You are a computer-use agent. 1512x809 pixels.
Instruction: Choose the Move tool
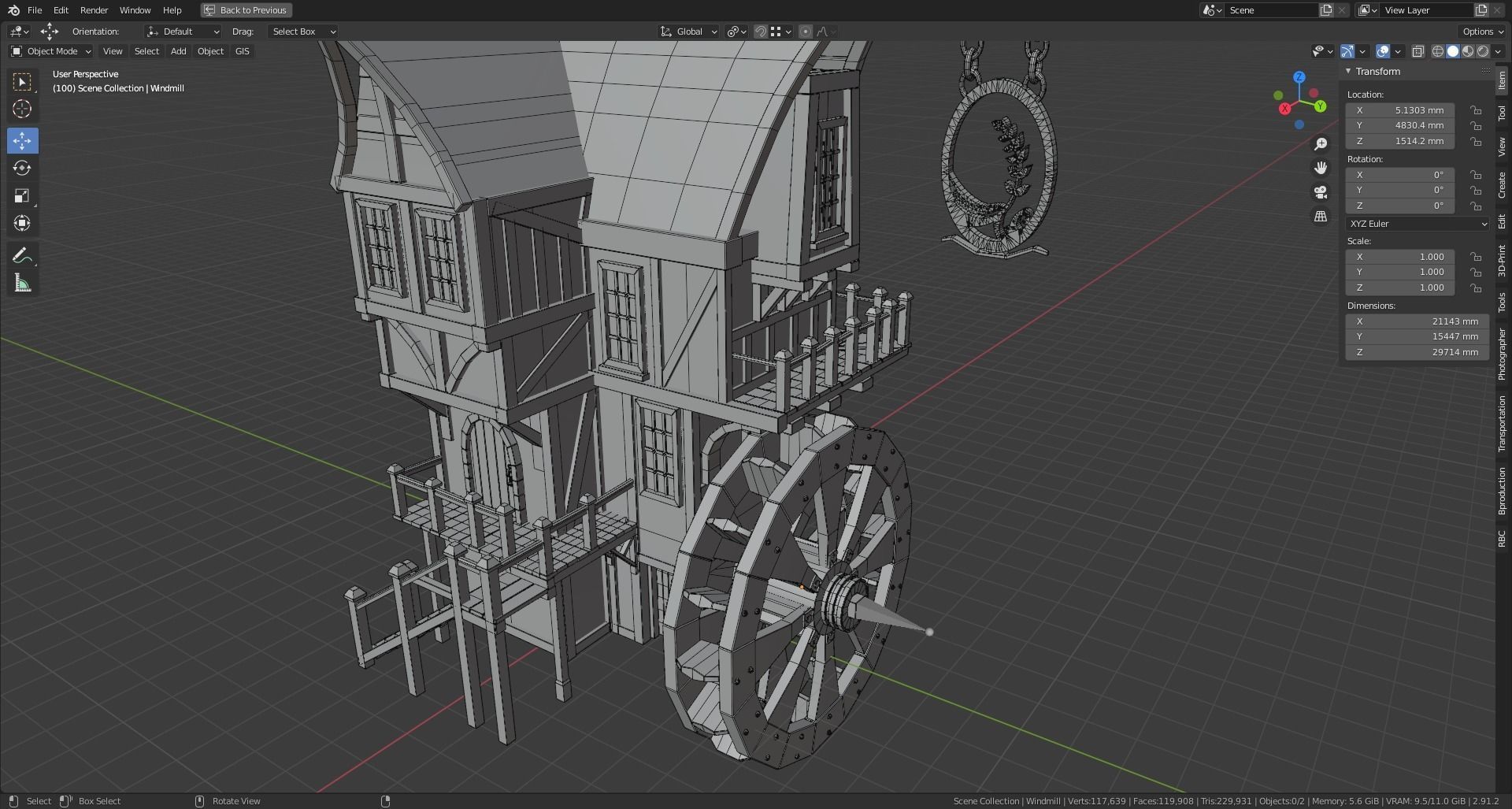(22, 141)
